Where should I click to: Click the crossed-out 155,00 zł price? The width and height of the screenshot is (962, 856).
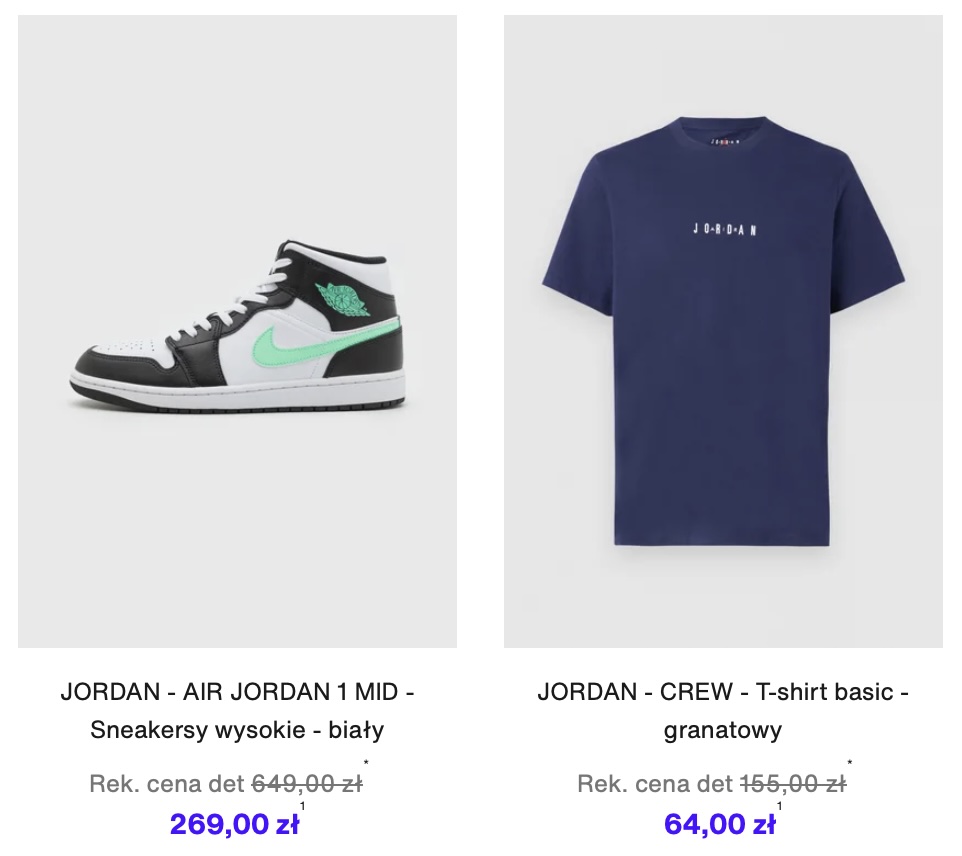[x=793, y=784]
